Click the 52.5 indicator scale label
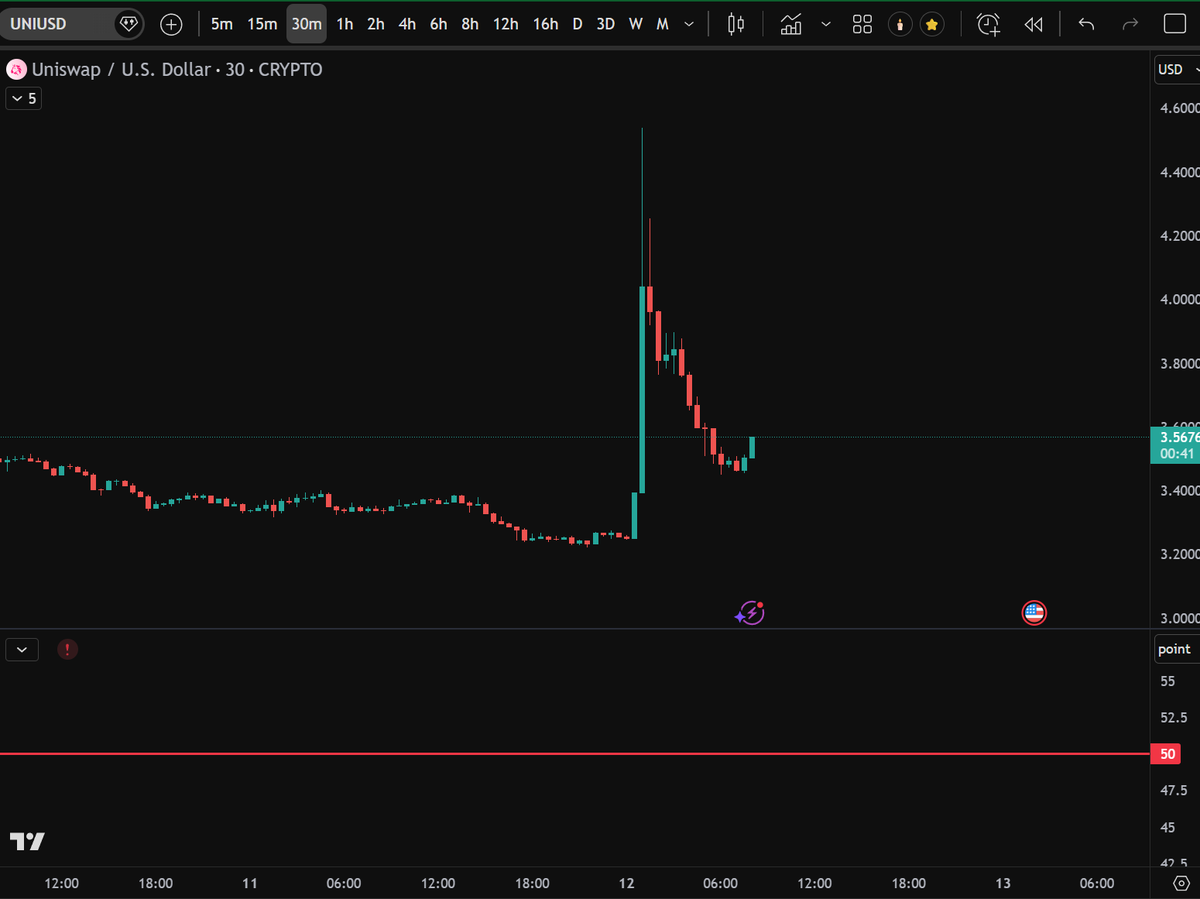The width and height of the screenshot is (1200, 899). (x=1172, y=718)
